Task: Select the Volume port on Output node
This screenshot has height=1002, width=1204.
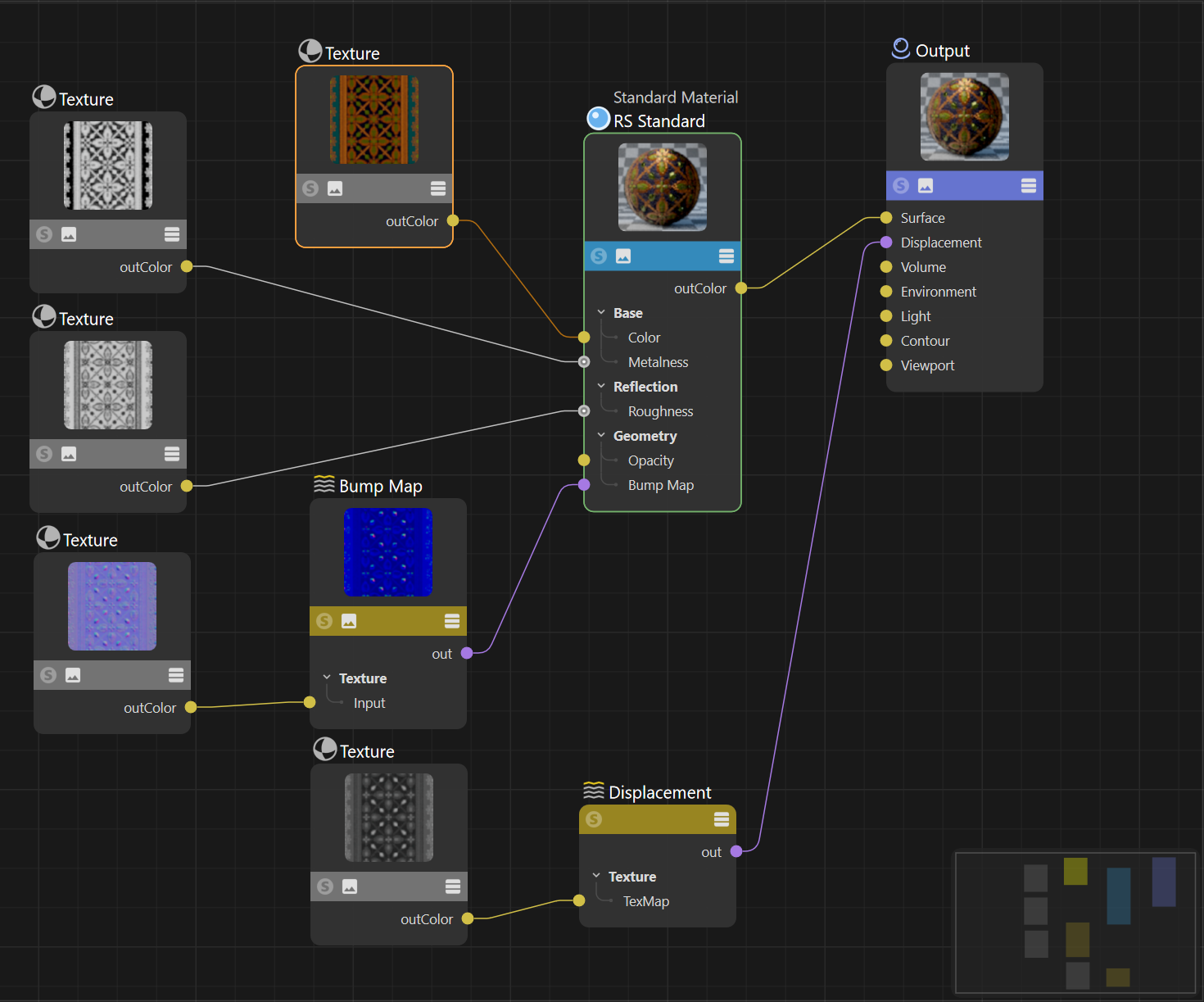Action: coord(886,267)
